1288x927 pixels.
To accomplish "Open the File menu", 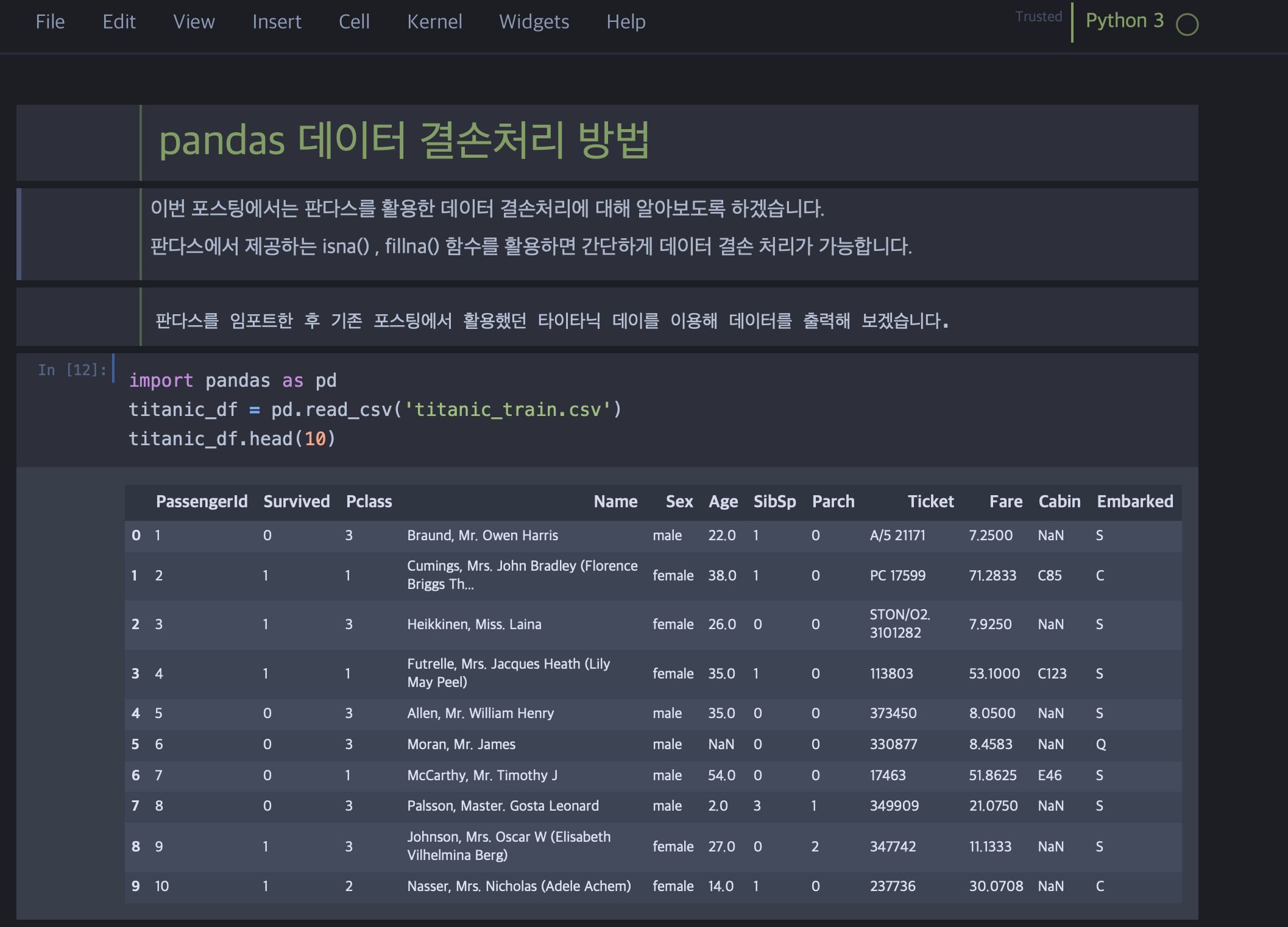I will tap(50, 22).
